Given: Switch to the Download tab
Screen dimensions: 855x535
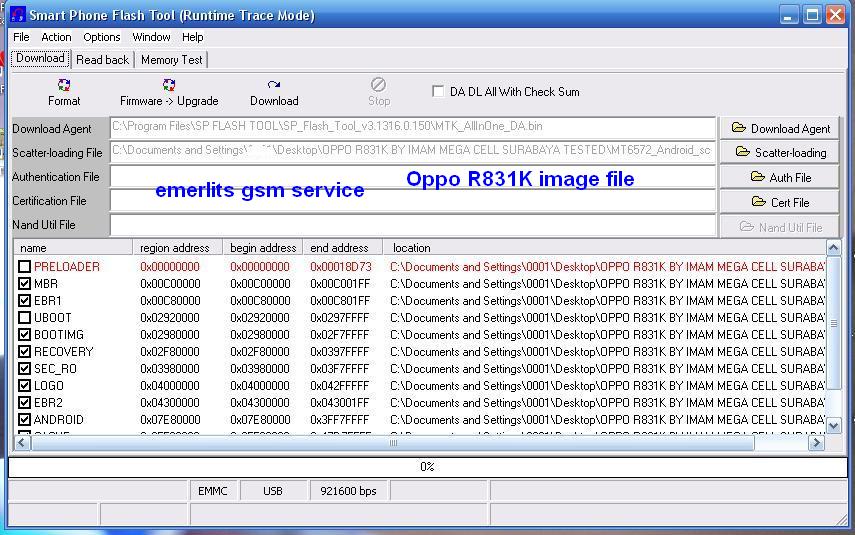Looking at the screenshot, I should point(40,58).
